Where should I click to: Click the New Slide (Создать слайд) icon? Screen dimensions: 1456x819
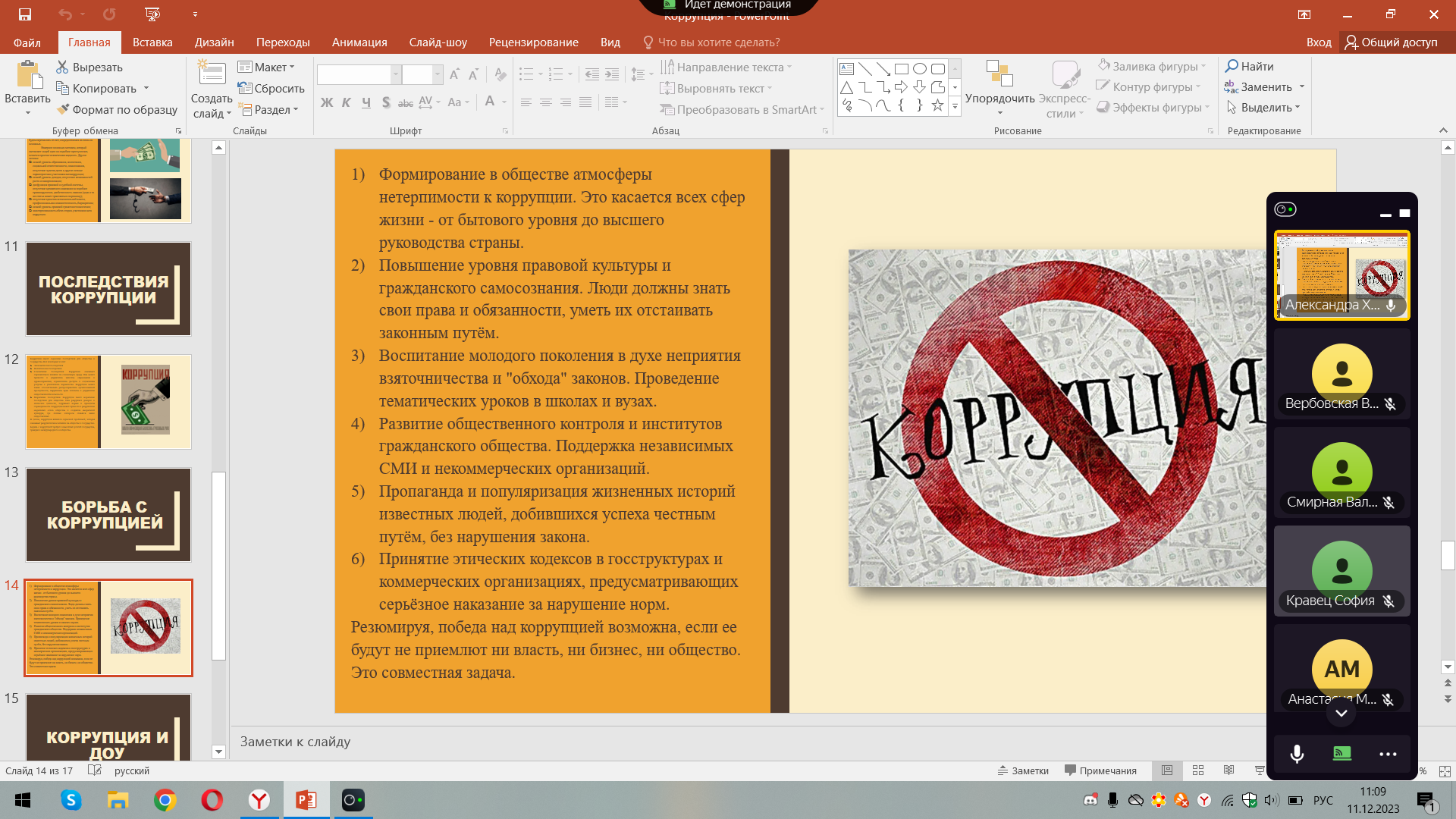(x=212, y=74)
